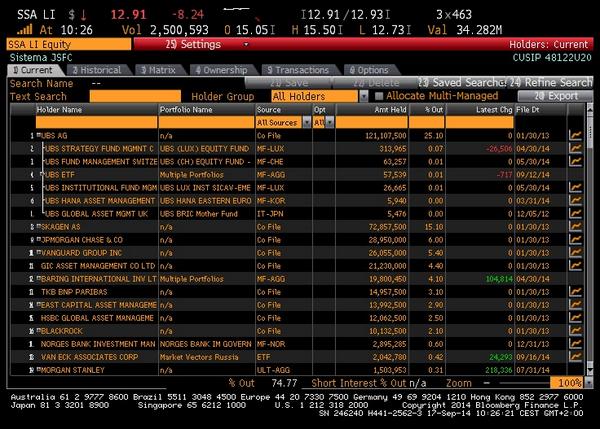Click the Amt Held filter field
This screenshot has height=429, width=600.
pyautogui.click(x=372, y=122)
